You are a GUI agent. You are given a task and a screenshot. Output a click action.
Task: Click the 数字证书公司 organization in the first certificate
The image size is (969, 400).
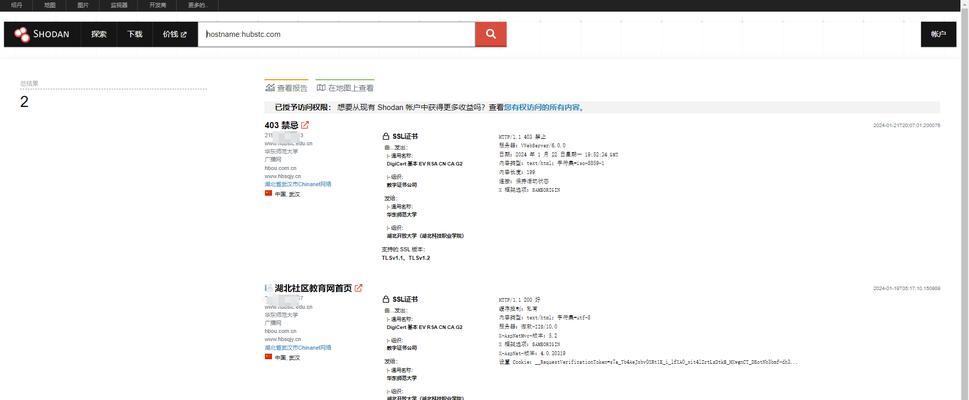coord(402,184)
